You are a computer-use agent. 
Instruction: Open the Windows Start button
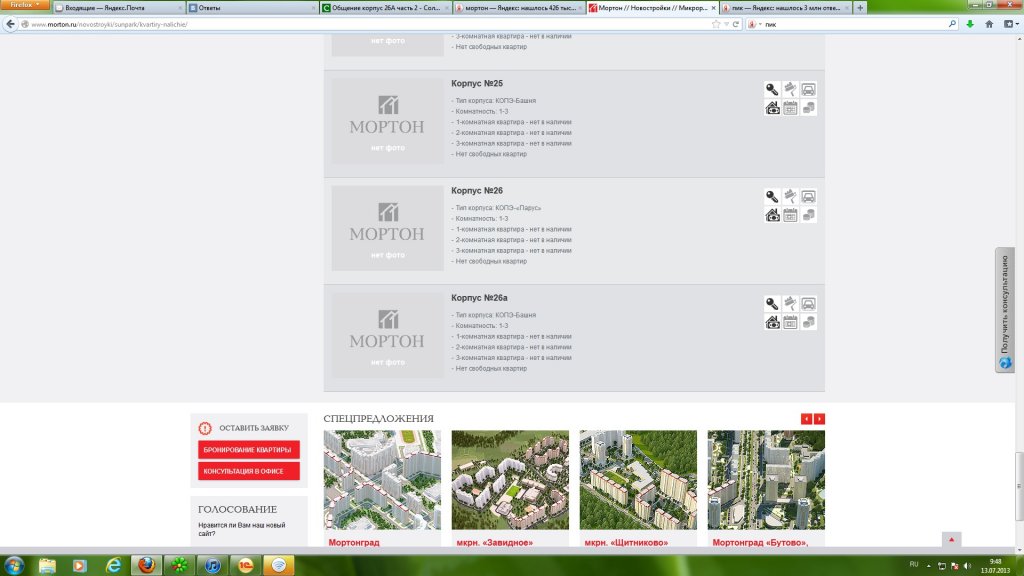[14, 566]
